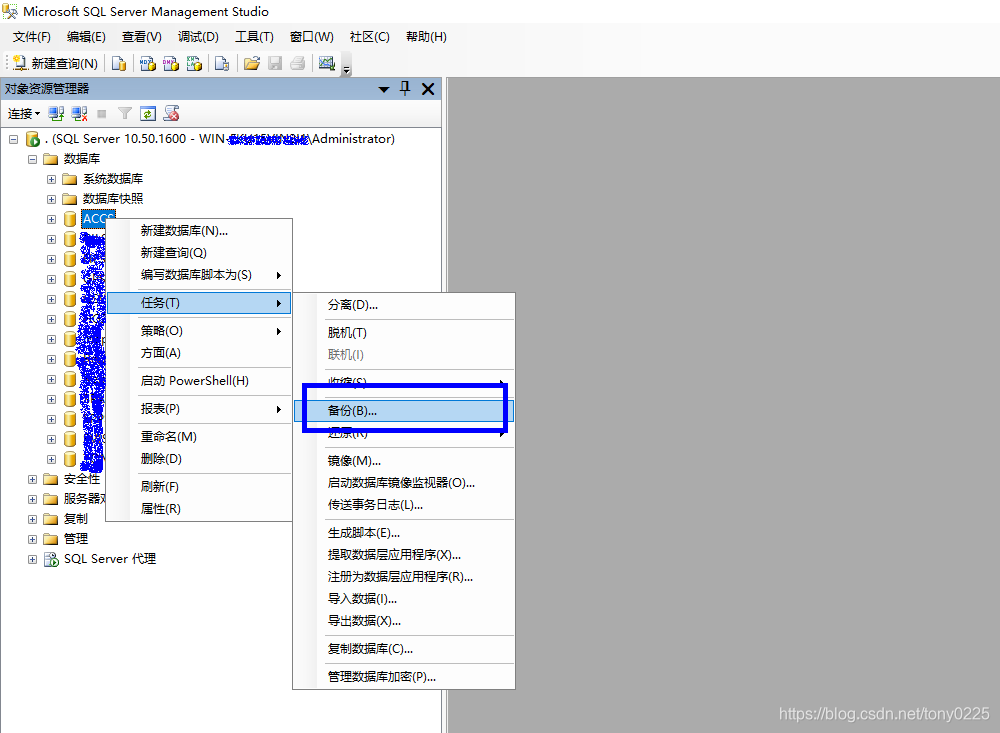Click the ACC database cylinder icon

tap(70, 219)
